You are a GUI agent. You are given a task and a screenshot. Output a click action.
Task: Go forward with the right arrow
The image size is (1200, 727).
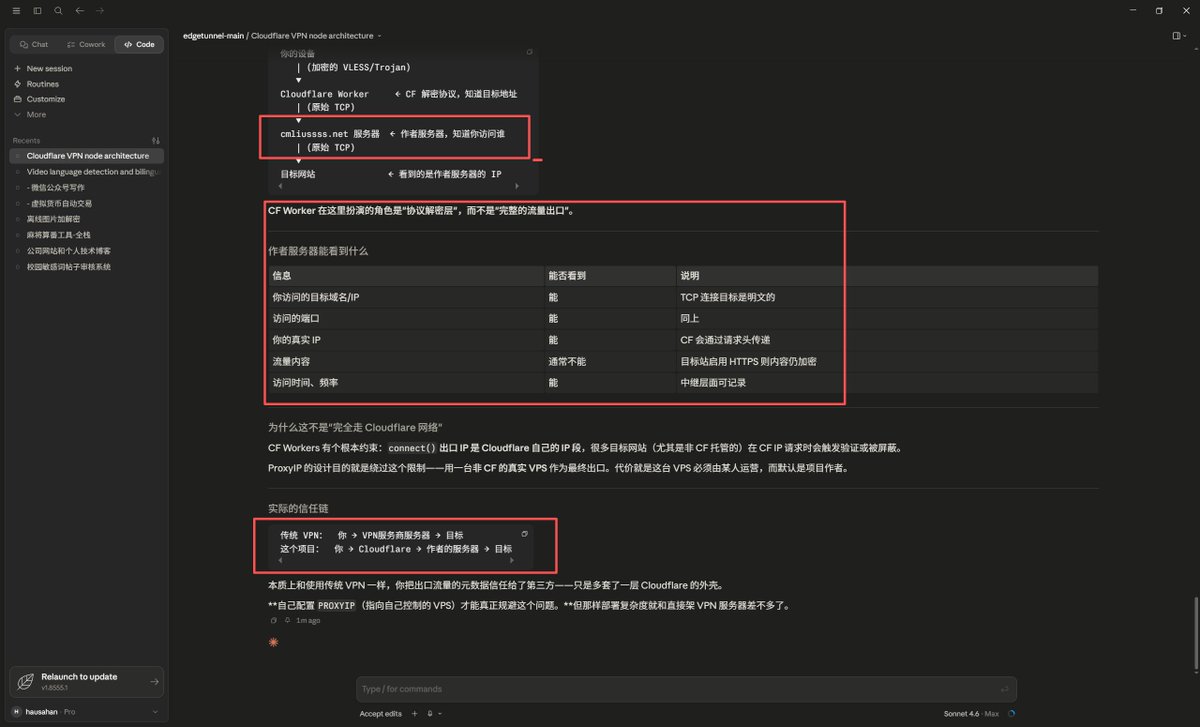pos(99,10)
